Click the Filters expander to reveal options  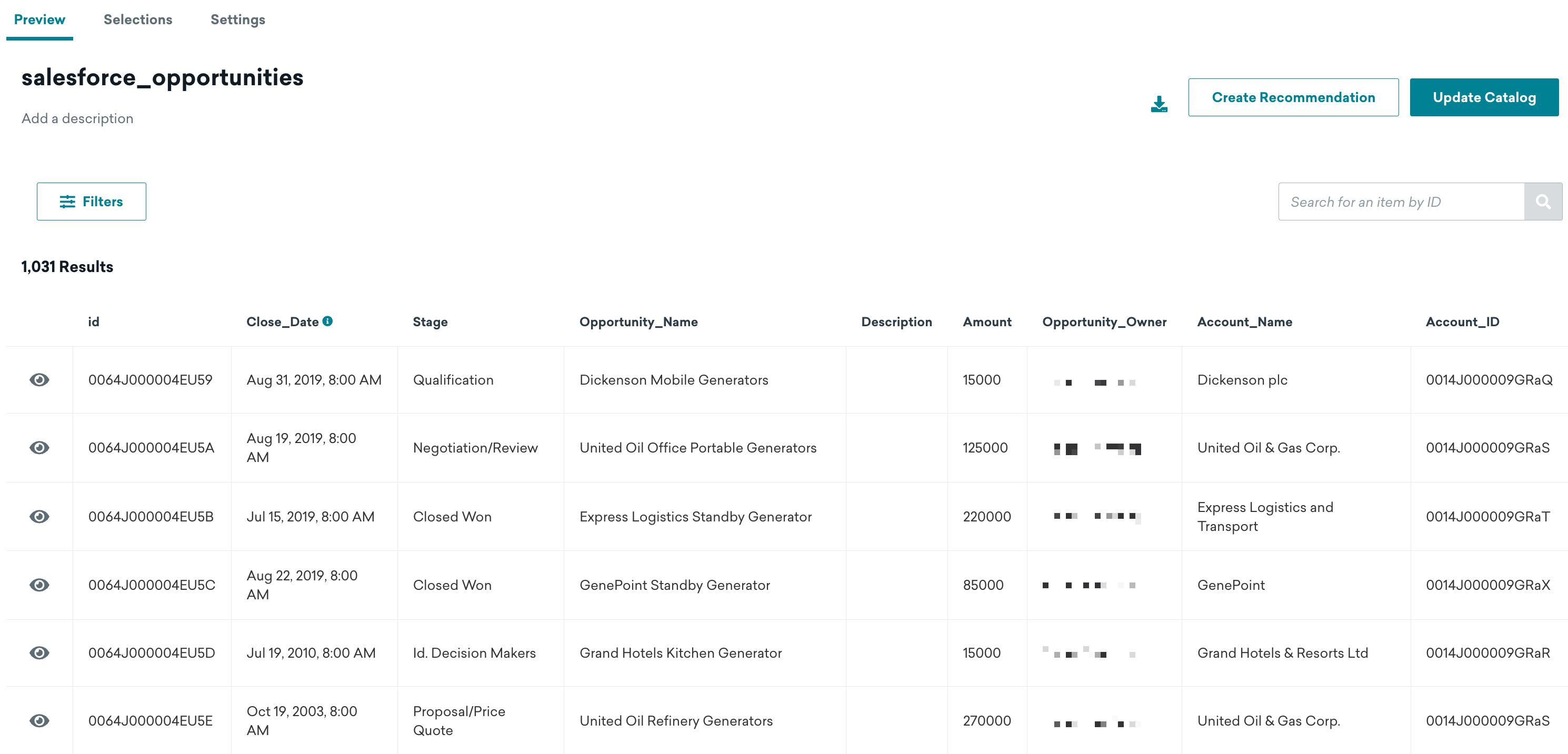(90, 201)
